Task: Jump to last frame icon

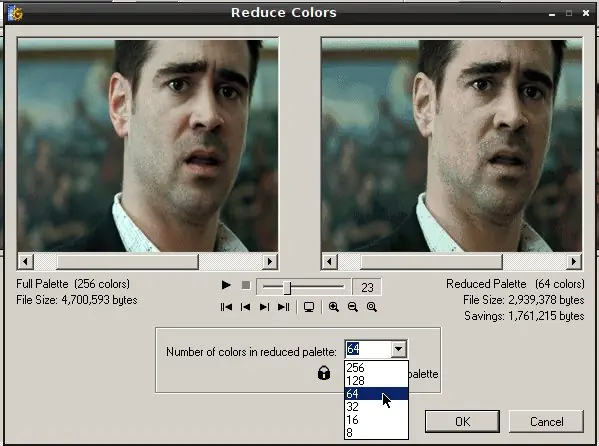Action: tap(283, 307)
